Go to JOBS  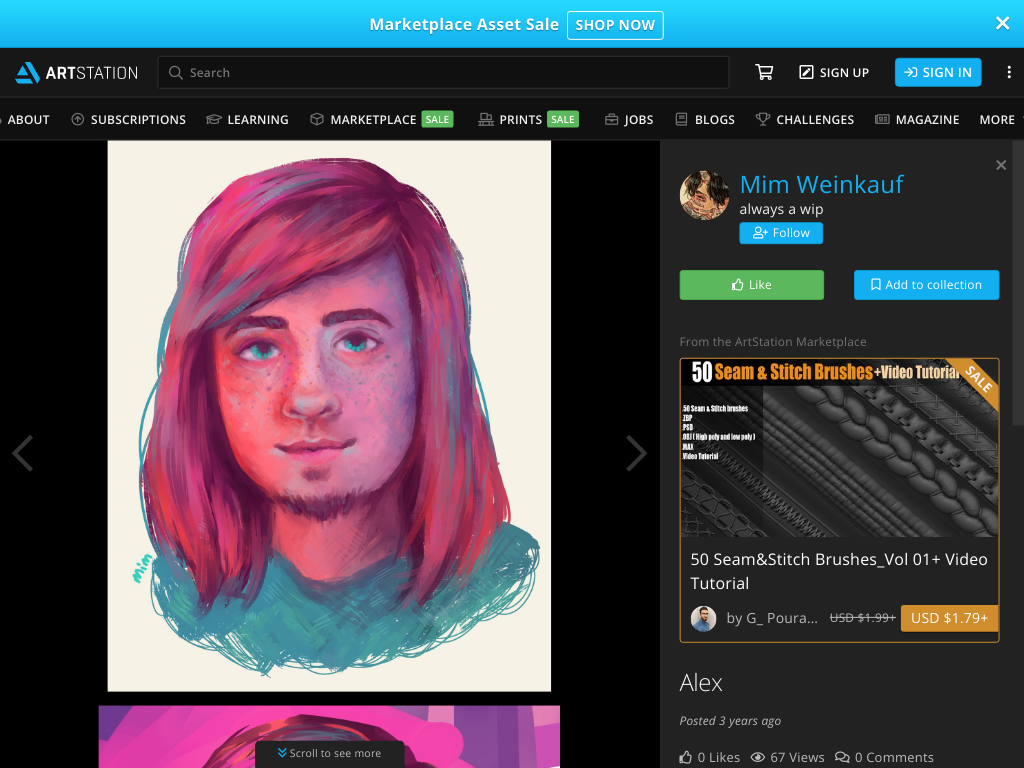(x=629, y=120)
